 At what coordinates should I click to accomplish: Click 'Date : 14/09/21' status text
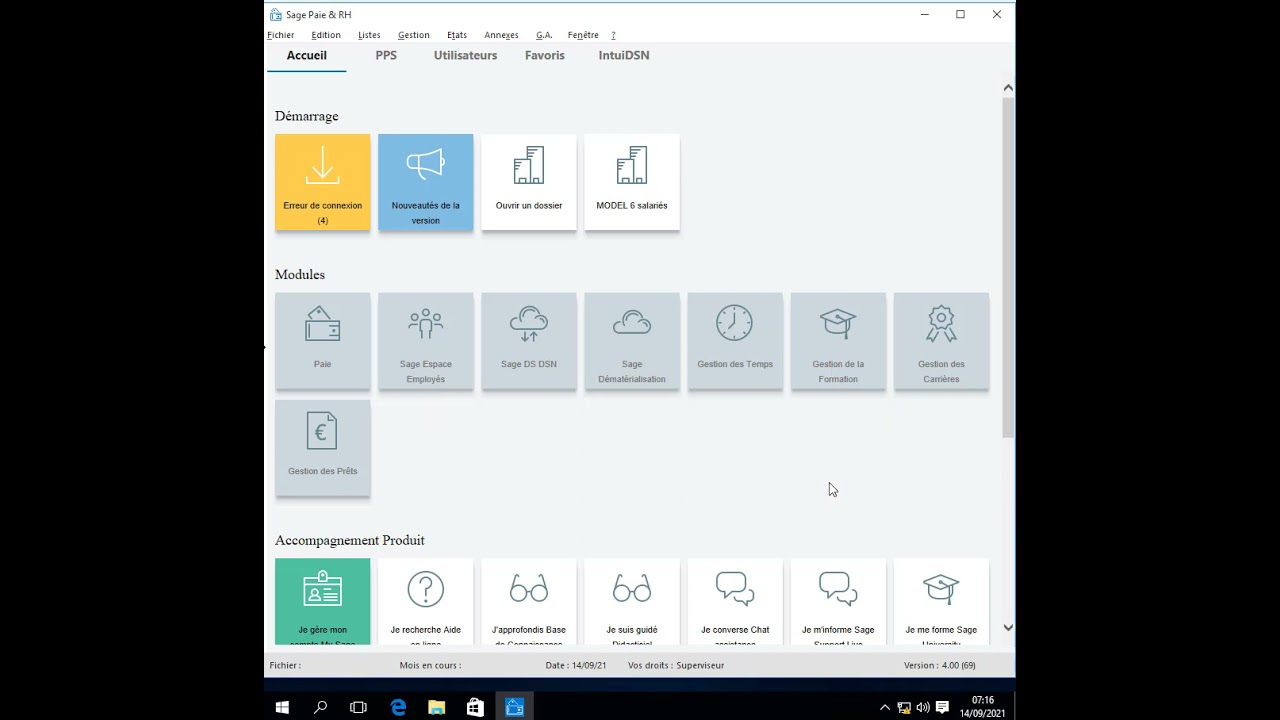point(575,665)
